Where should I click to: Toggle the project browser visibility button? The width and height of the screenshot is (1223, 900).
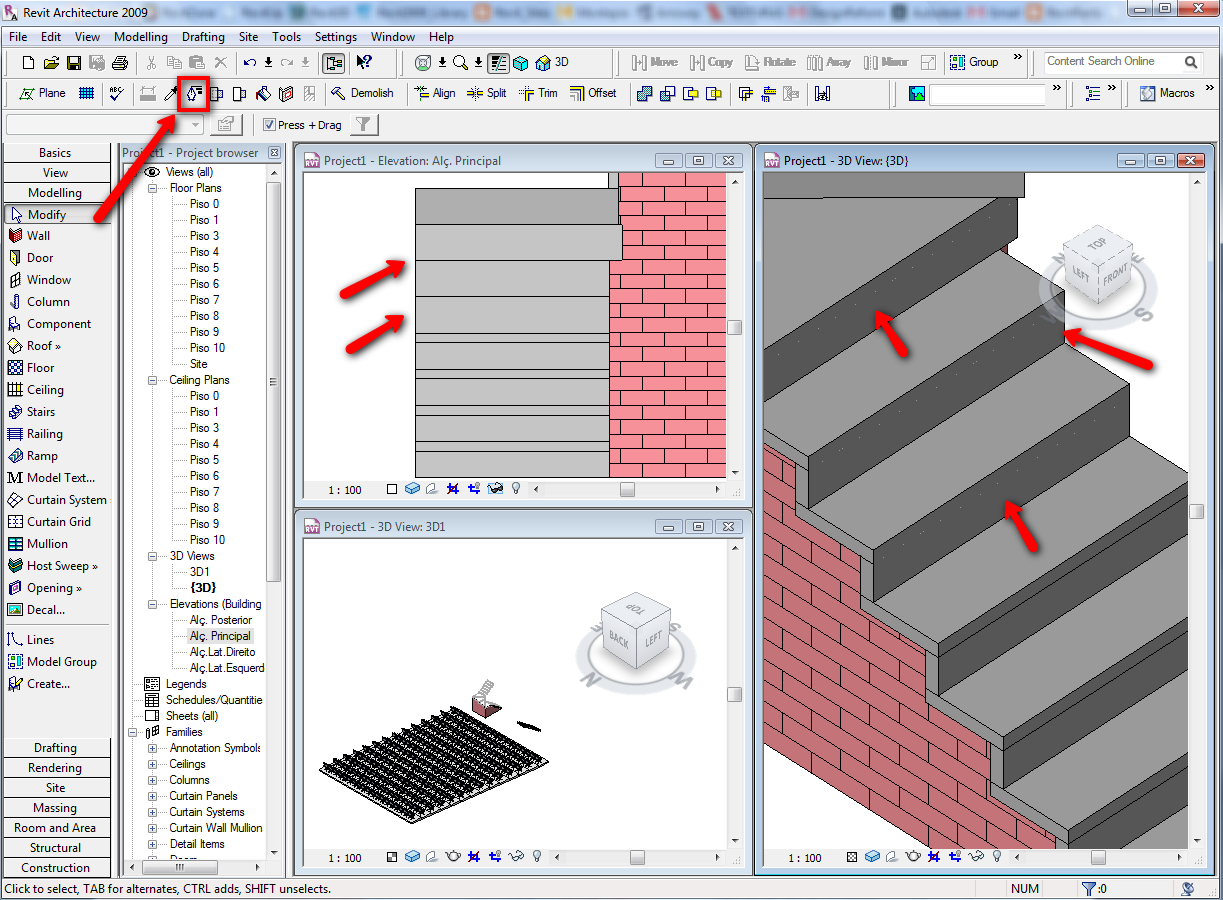333,62
